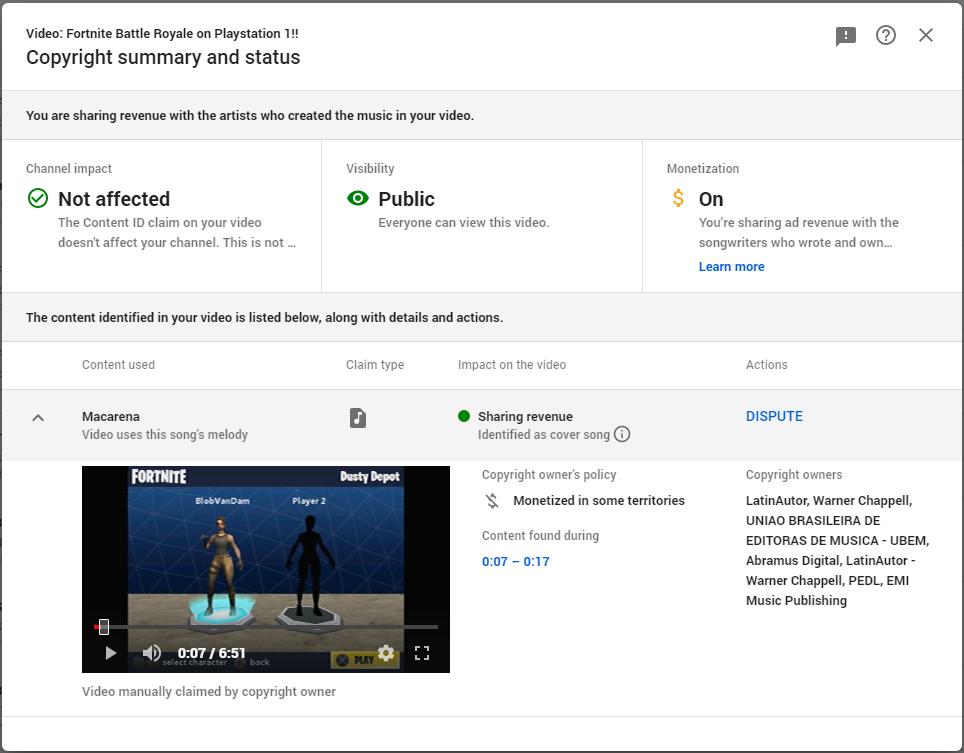
Task: Click the 0:07 / 6:51 time display
Action: tap(211, 653)
